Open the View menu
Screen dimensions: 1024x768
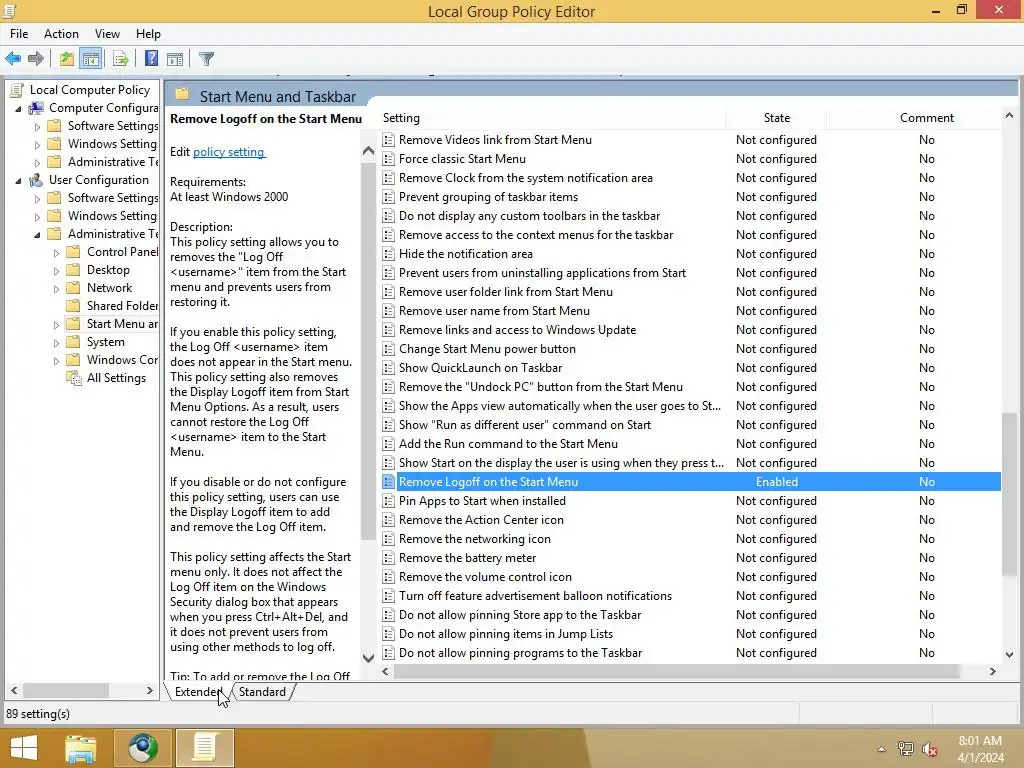[x=107, y=34]
